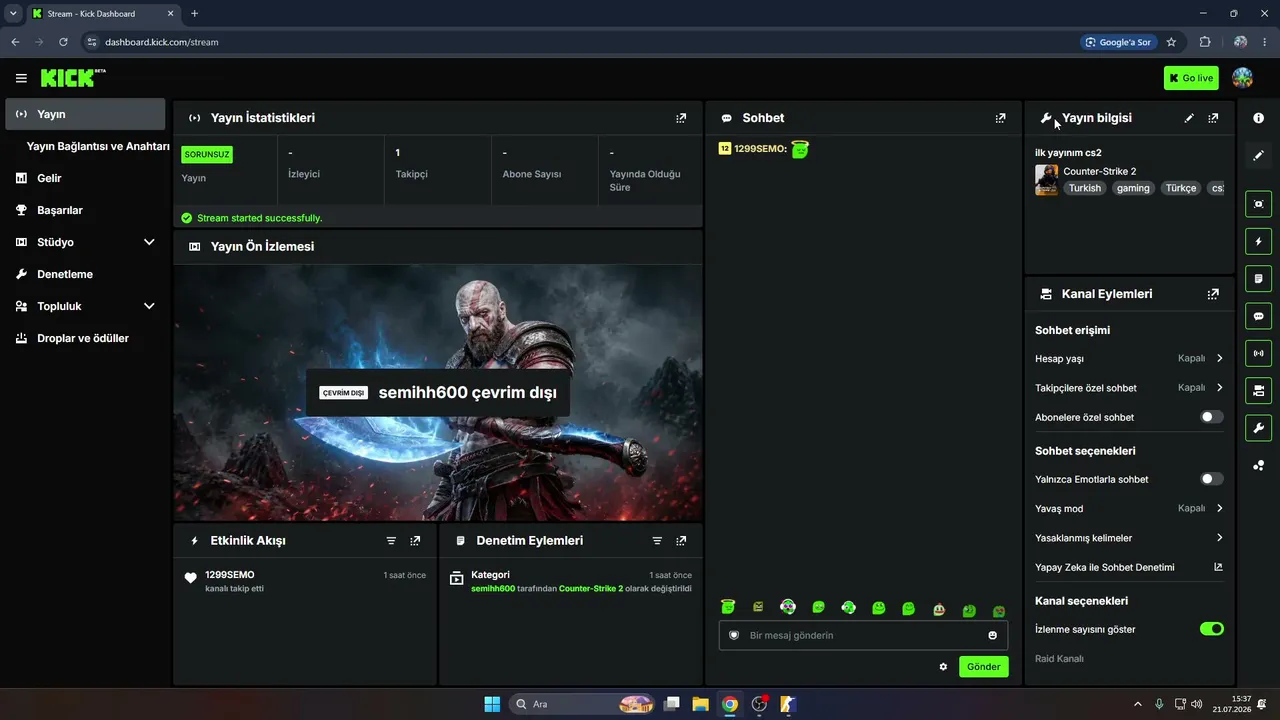Click Counter-Strike 2 link in Denetim Eylemleri
Screen dimensions: 1280x720
click(591, 589)
